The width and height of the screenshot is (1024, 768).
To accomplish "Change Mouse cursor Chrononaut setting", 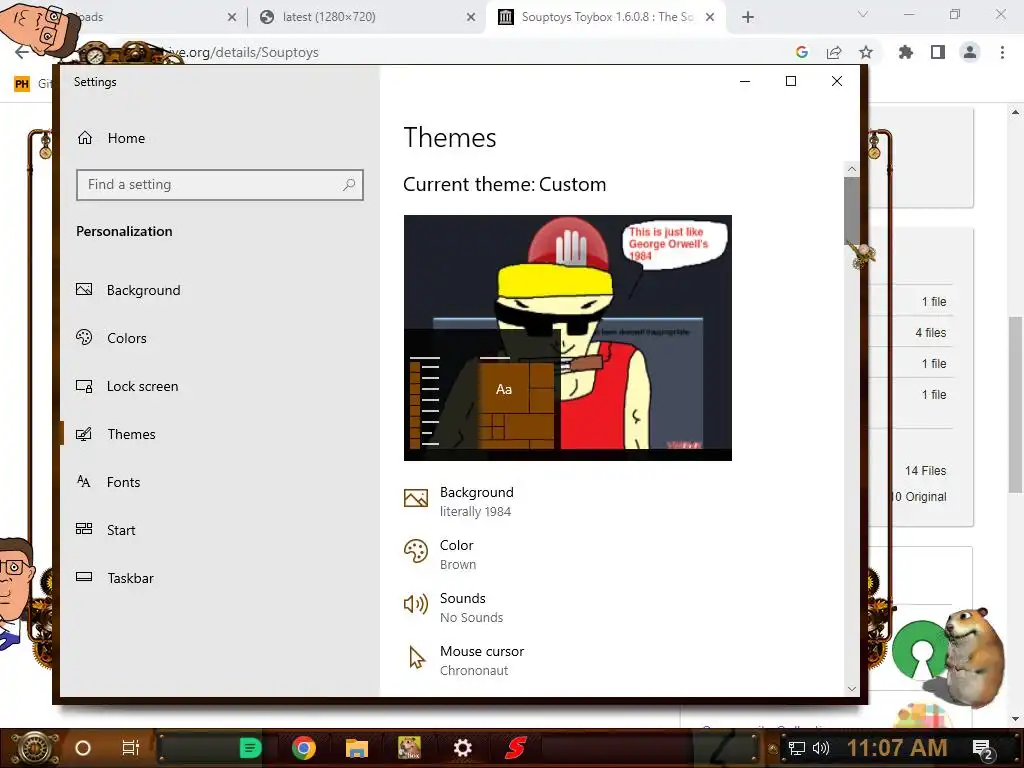I will pos(464,660).
